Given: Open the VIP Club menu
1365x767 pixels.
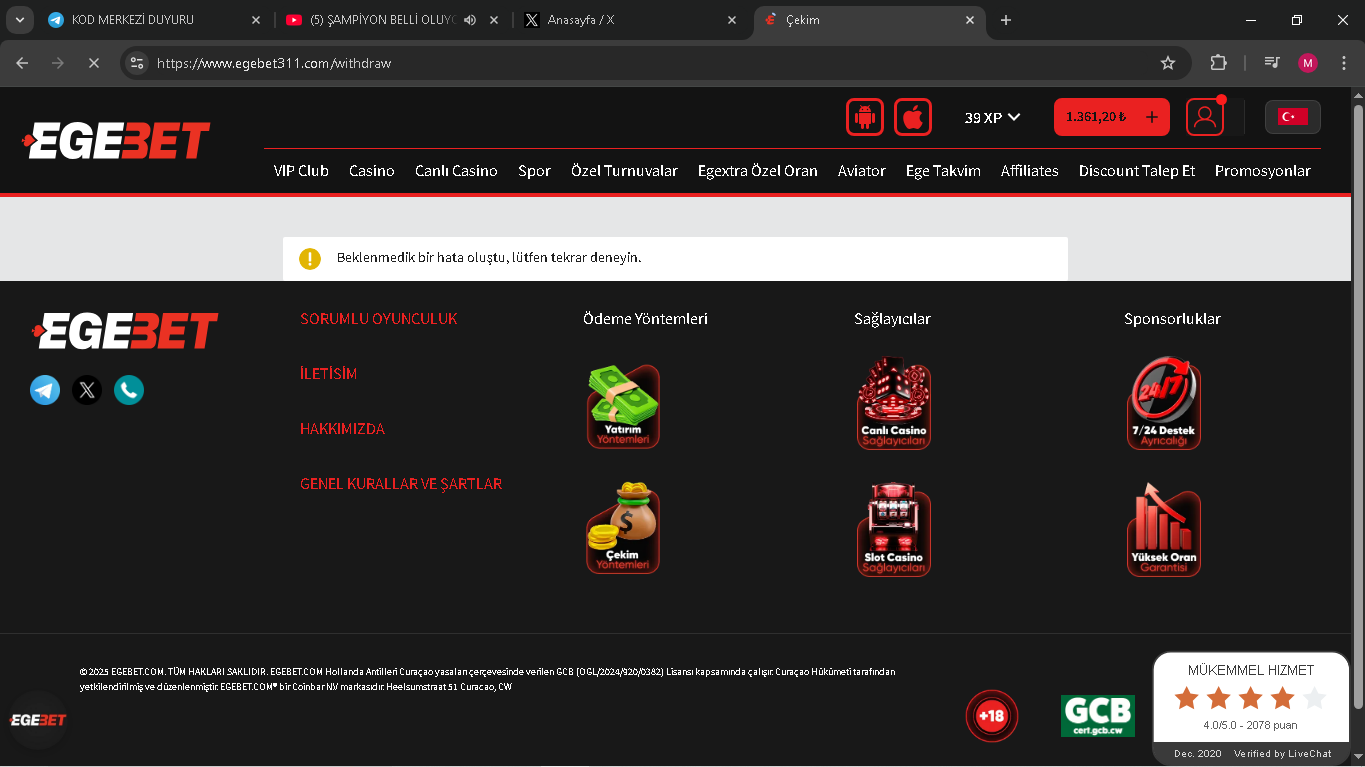Looking at the screenshot, I should coord(301,171).
